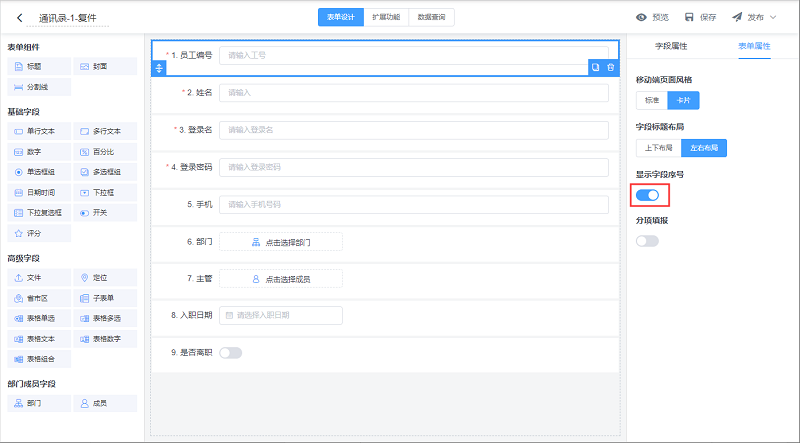Click the drag handle on 员工编号 row
Screen dimensions: 800x443
158,67
